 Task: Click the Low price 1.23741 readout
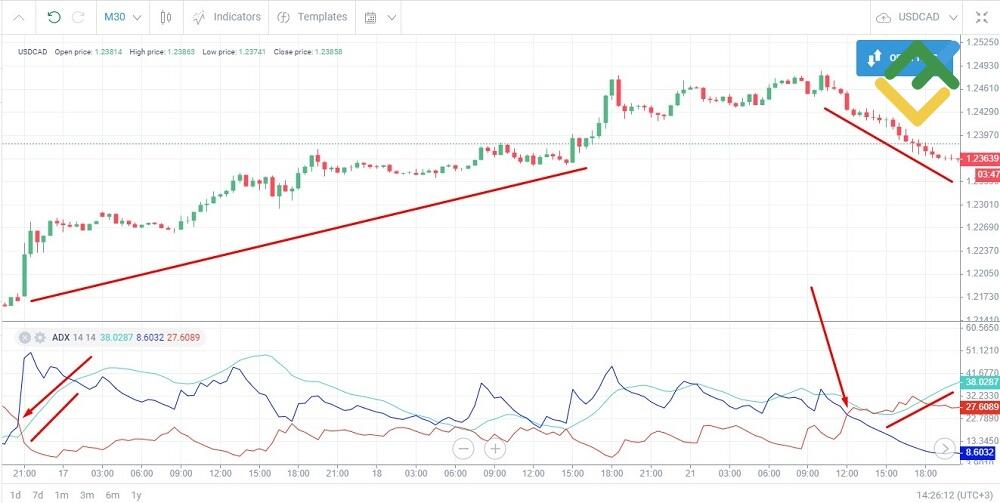click(x=235, y=52)
